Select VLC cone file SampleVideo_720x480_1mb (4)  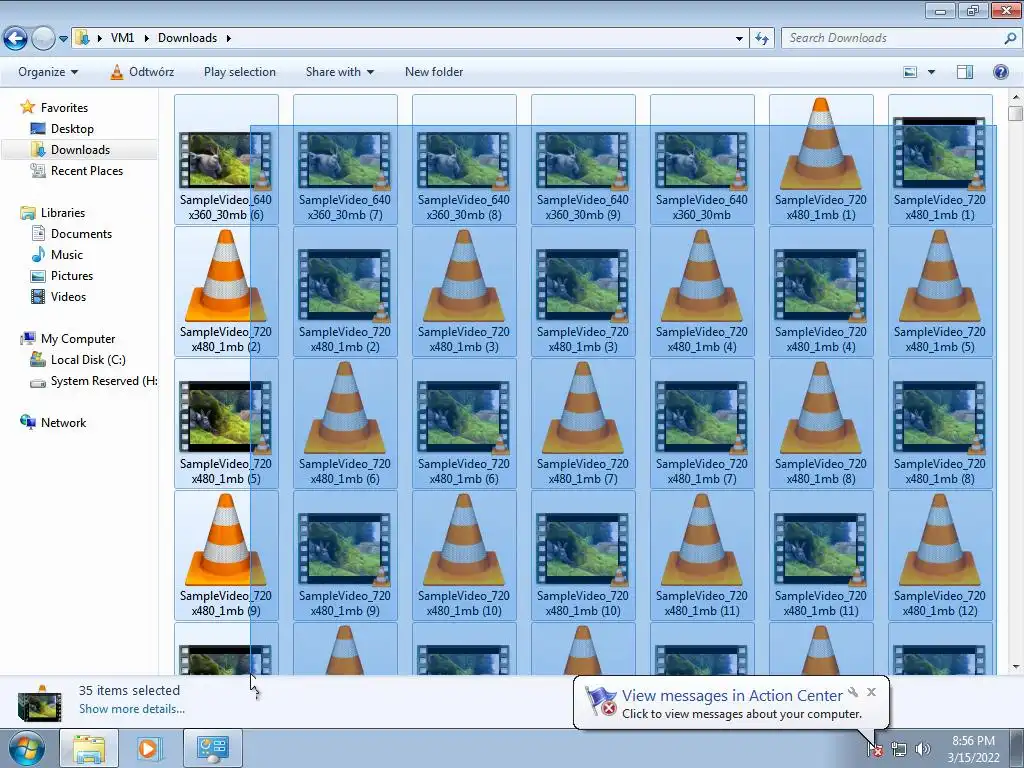coord(701,291)
